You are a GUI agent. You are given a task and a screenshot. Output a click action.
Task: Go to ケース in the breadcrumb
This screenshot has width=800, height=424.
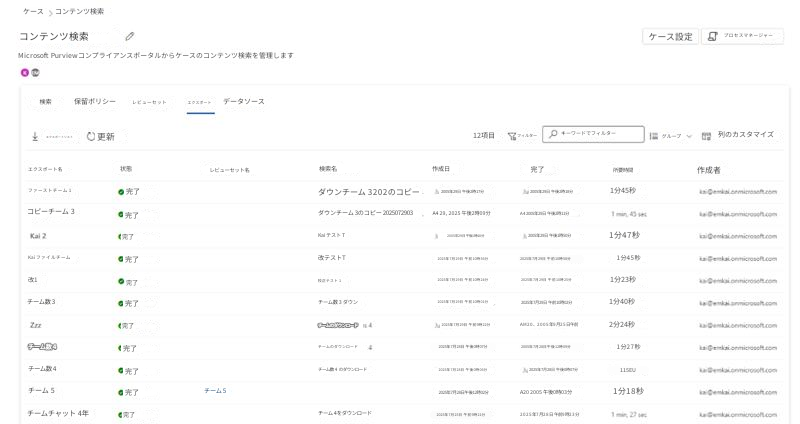click(33, 11)
